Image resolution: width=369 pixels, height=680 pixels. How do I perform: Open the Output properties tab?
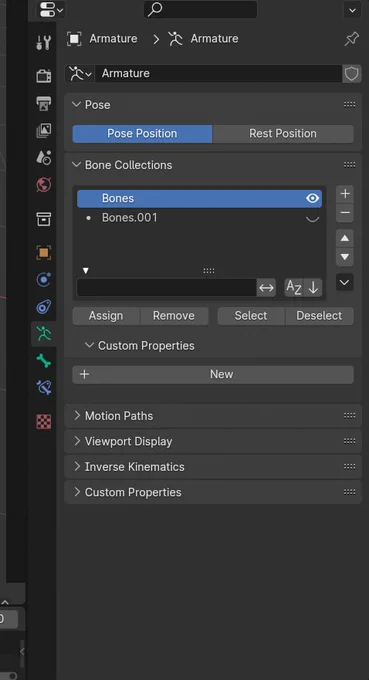pos(44,103)
